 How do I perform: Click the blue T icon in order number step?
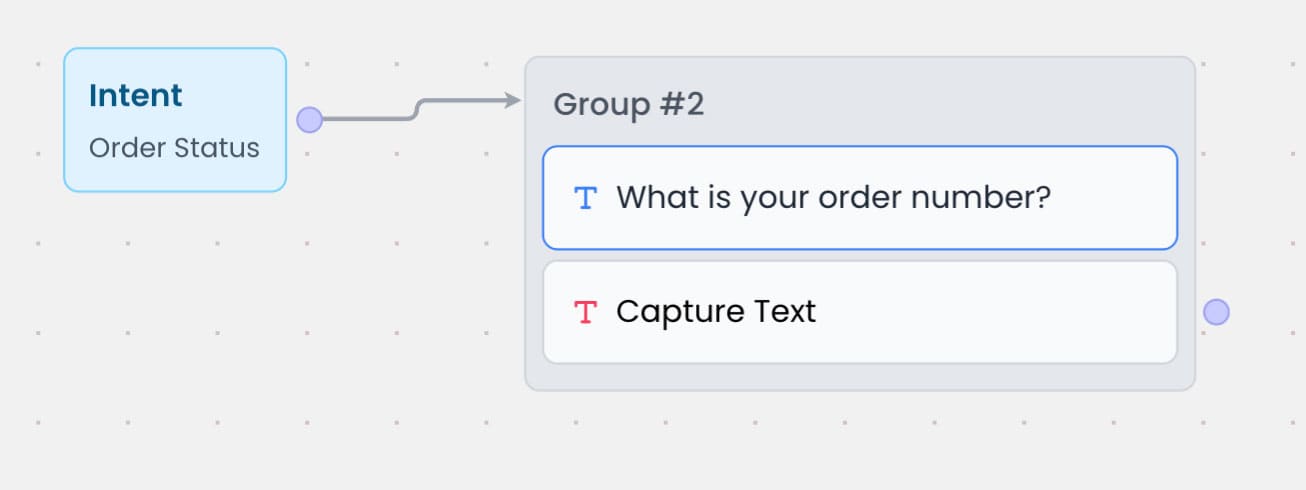(585, 198)
